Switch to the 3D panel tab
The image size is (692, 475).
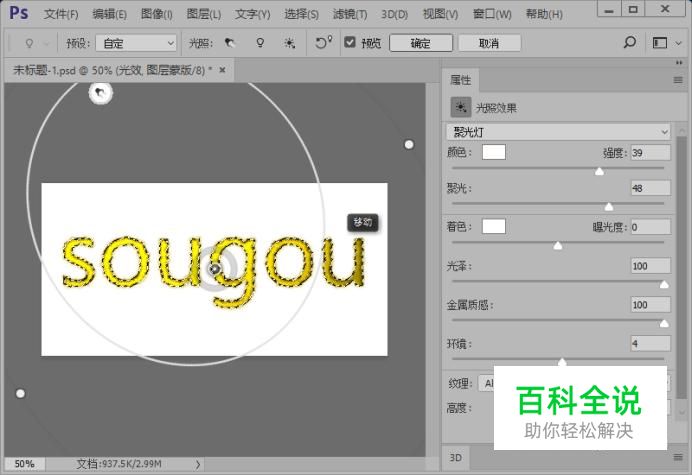[455, 457]
